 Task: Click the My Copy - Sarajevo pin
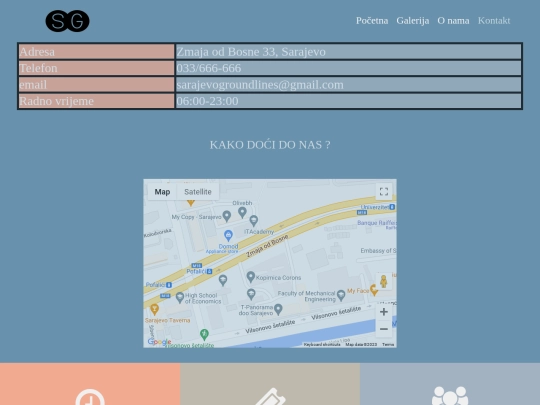pos(227,216)
